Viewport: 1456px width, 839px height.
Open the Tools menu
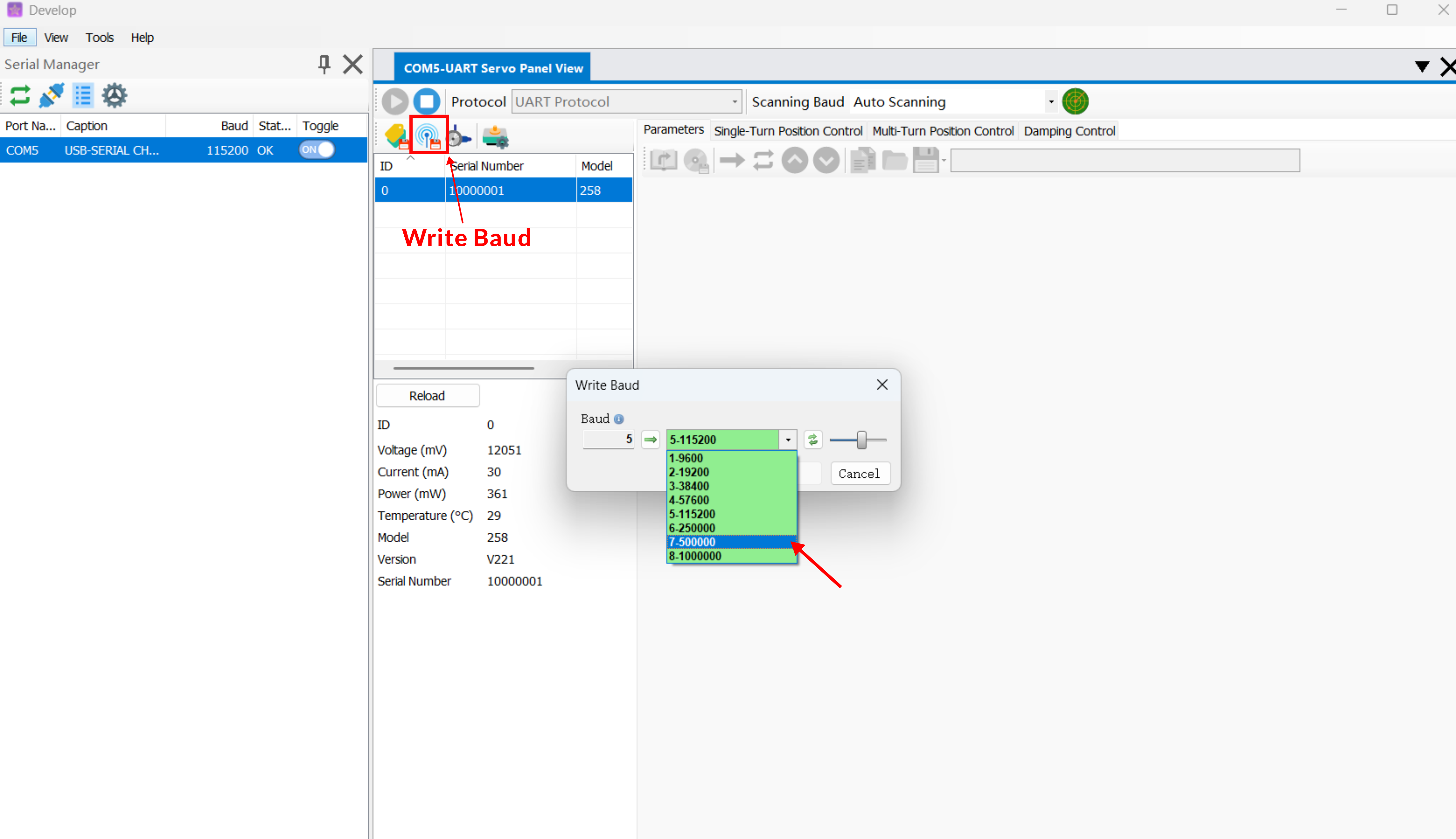(x=99, y=37)
